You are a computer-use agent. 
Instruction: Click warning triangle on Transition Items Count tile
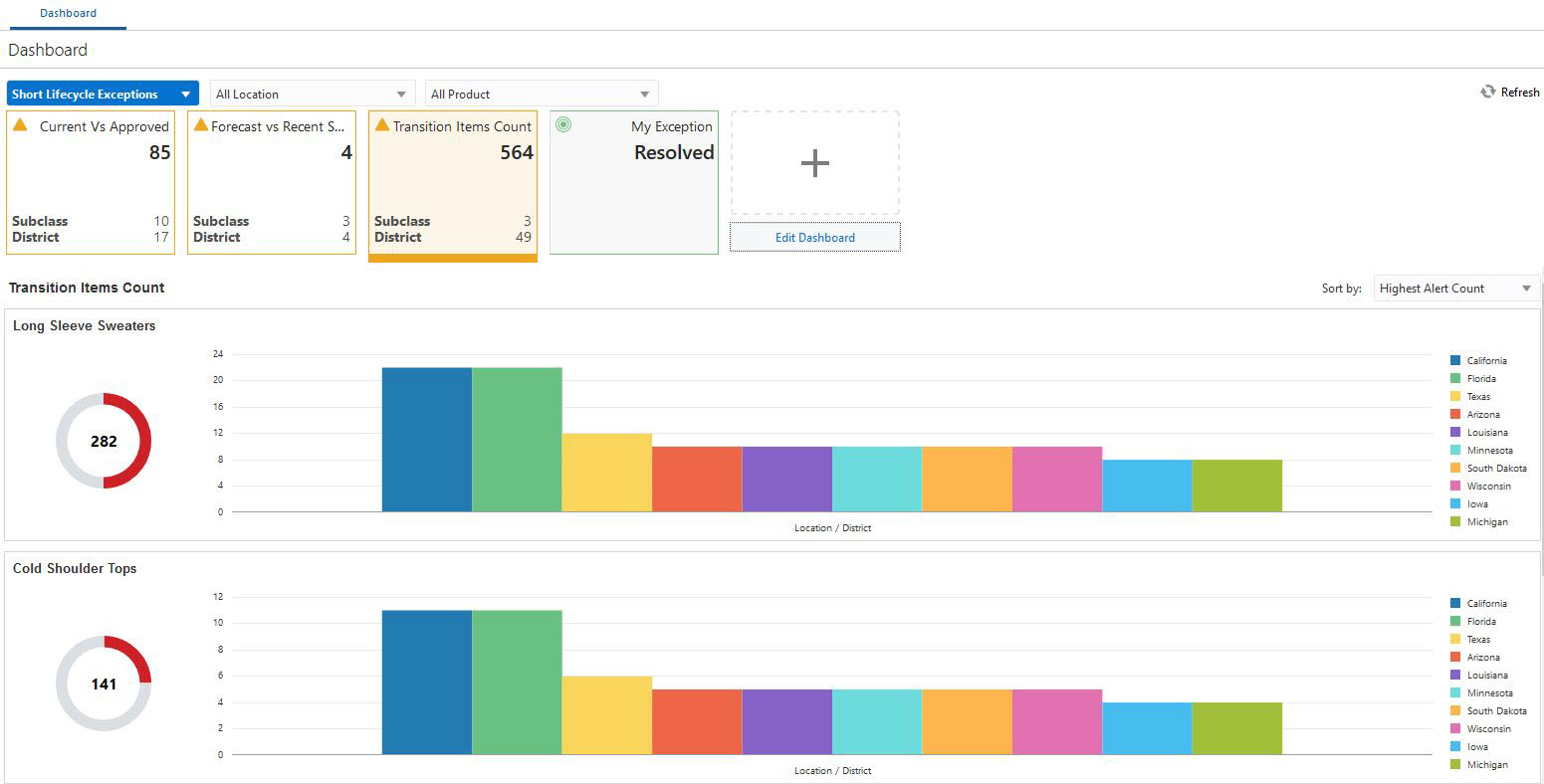(382, 124)
